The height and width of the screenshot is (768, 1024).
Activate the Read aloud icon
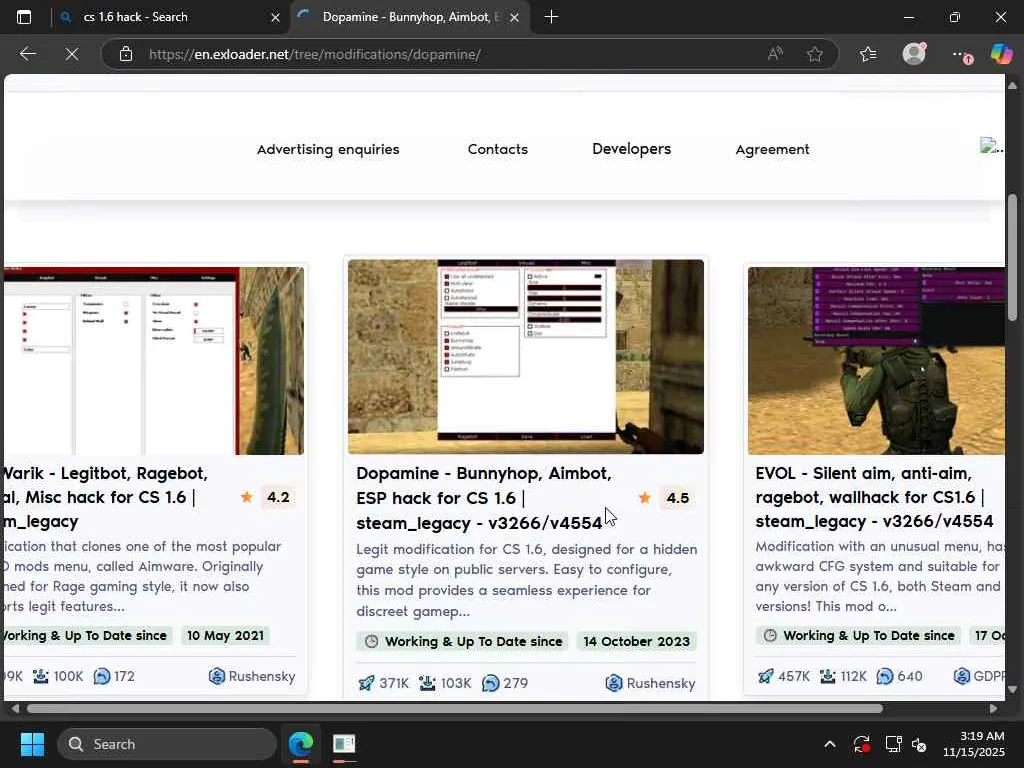[x=775, y=54]
